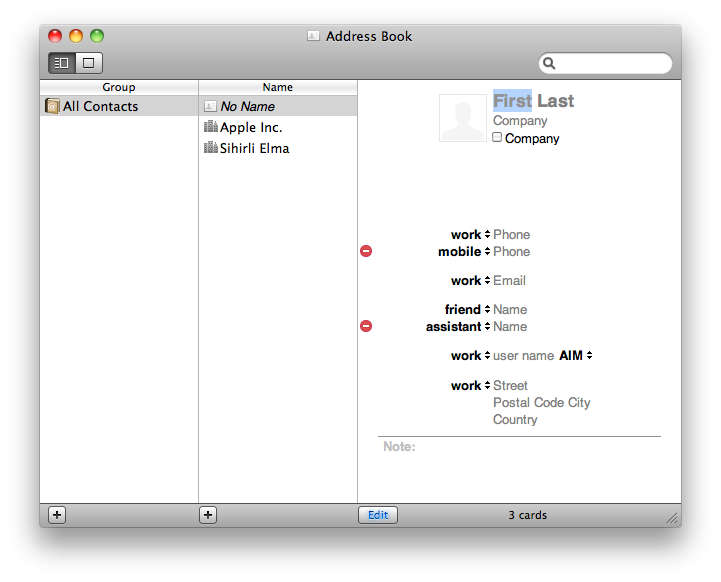Select the Apple Inc. contact
Image resolution: width=721 pixels, height=582 pixels.
(250, 128)
